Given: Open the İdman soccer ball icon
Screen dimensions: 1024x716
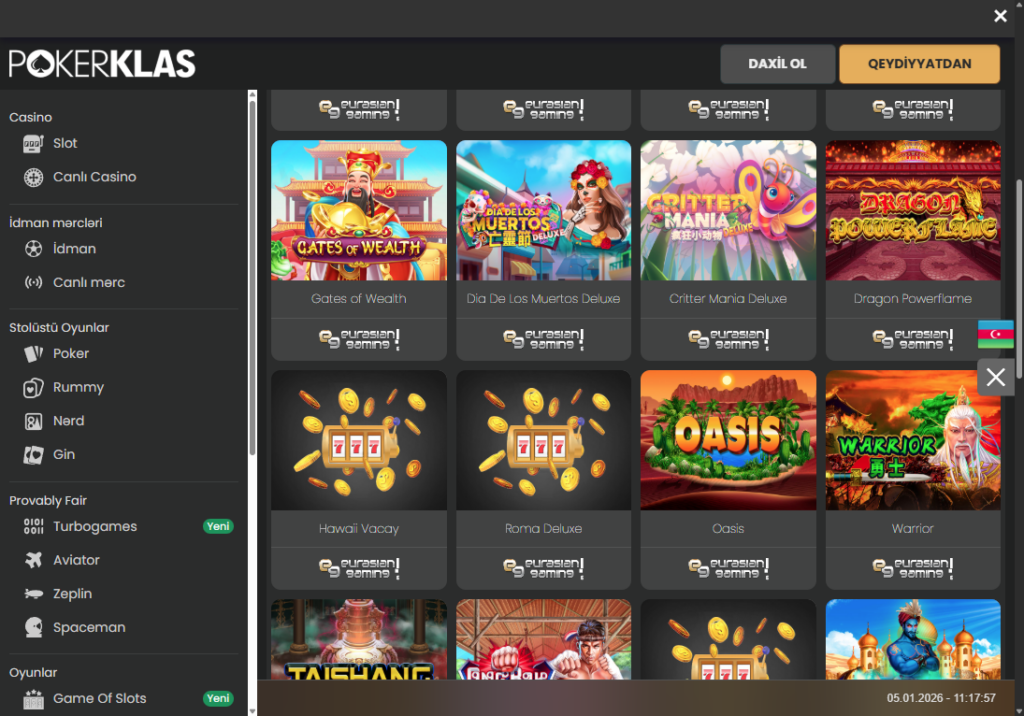Looking at the screenshot, I should 33,249.
